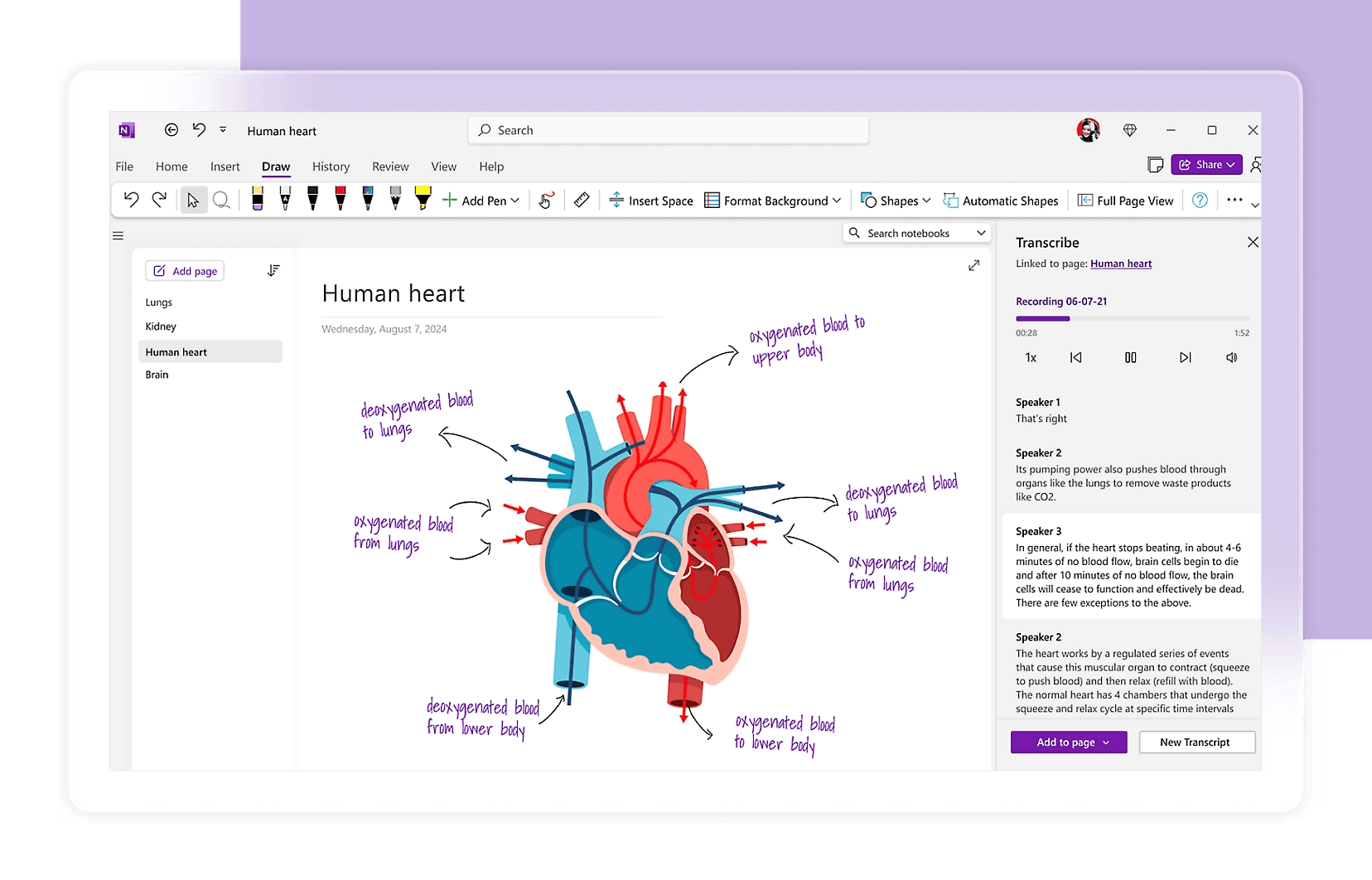Expand the Search notebooks dropdown arrow
Viewport: 1372px width, 880px height.
(x=981, y=234)
